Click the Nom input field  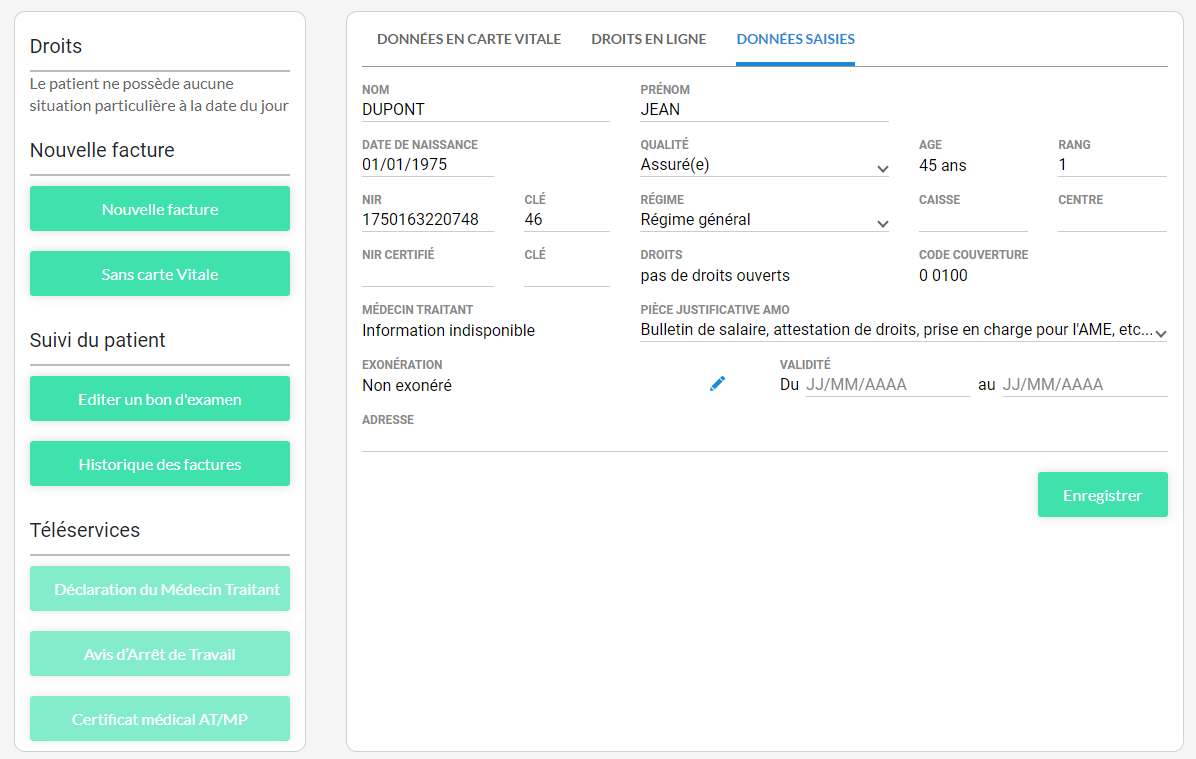[485, 111]
